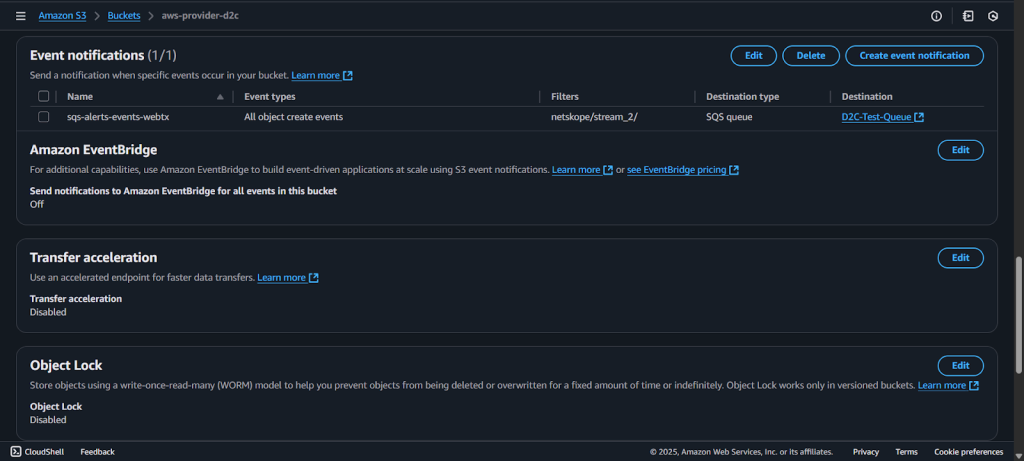
Task: Edit the Amazon EventBridge settings
Action: point(961,150)
